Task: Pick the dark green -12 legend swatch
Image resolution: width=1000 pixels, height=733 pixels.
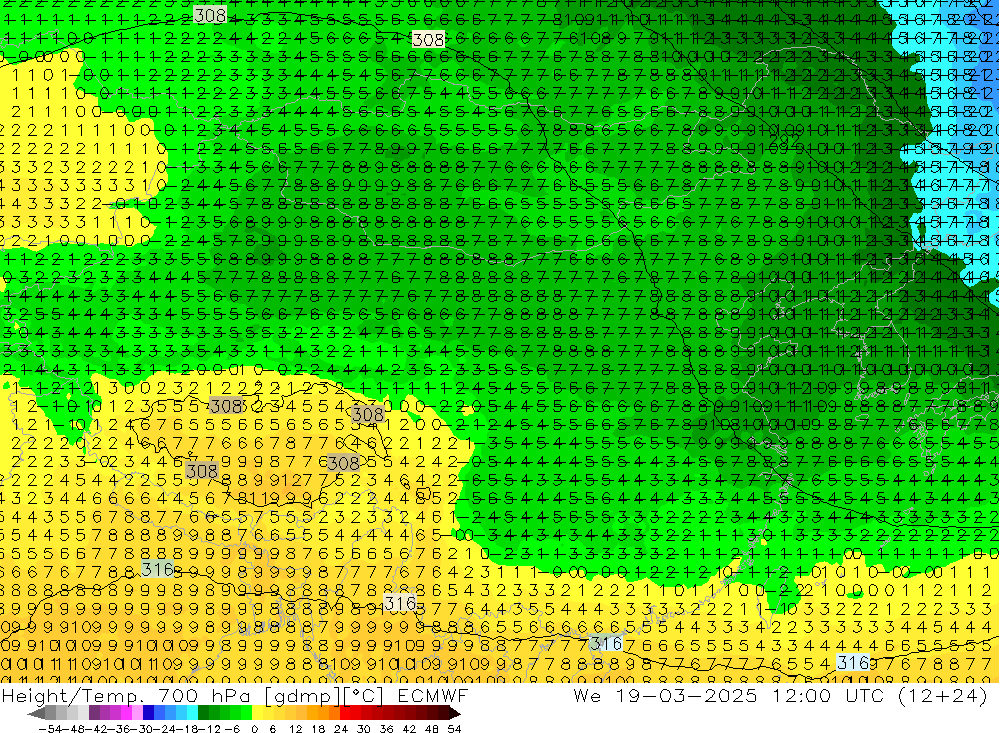Action: click(203, 713)
